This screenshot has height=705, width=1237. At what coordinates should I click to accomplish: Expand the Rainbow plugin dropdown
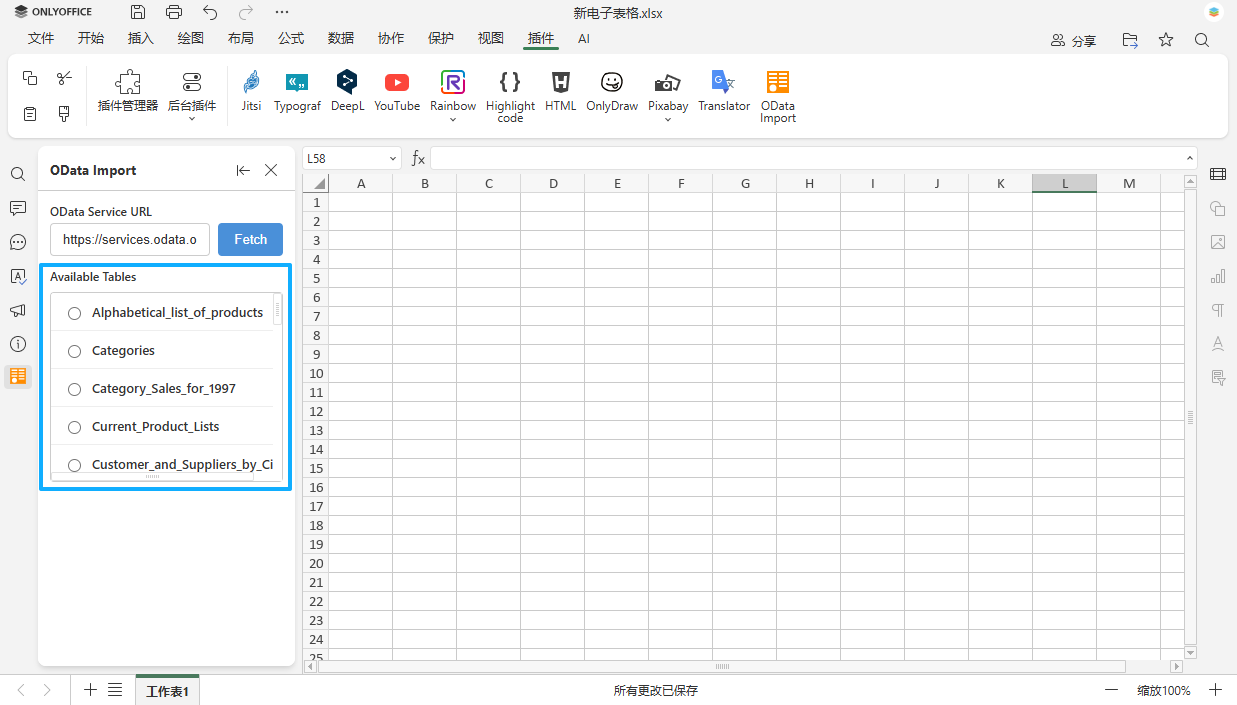pyautogui.click(x=452, y=117)
